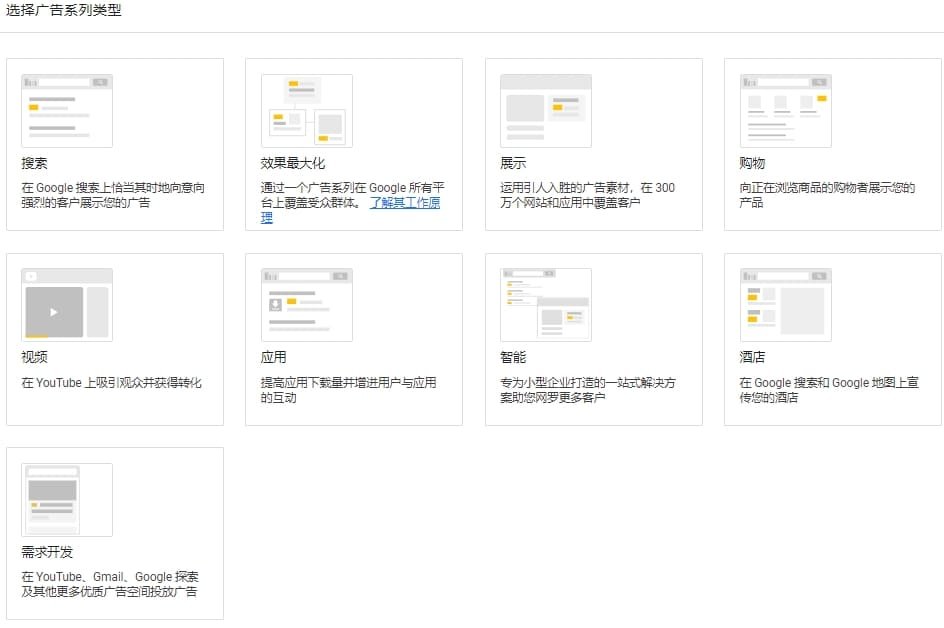
Task: Open the 了解其工作原理 link
Action: (x=404, y=201)
